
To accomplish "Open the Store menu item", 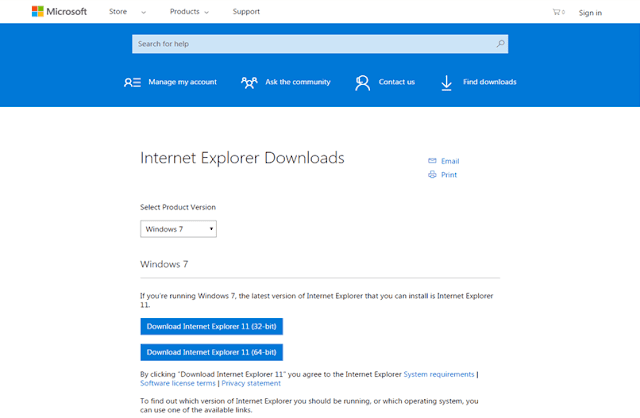I will pyautogui.click(x=118, y=11).
